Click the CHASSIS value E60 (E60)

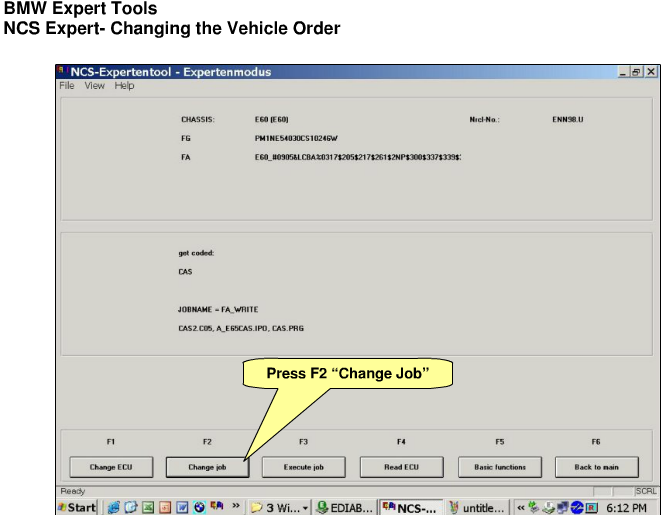coord(271,120)
